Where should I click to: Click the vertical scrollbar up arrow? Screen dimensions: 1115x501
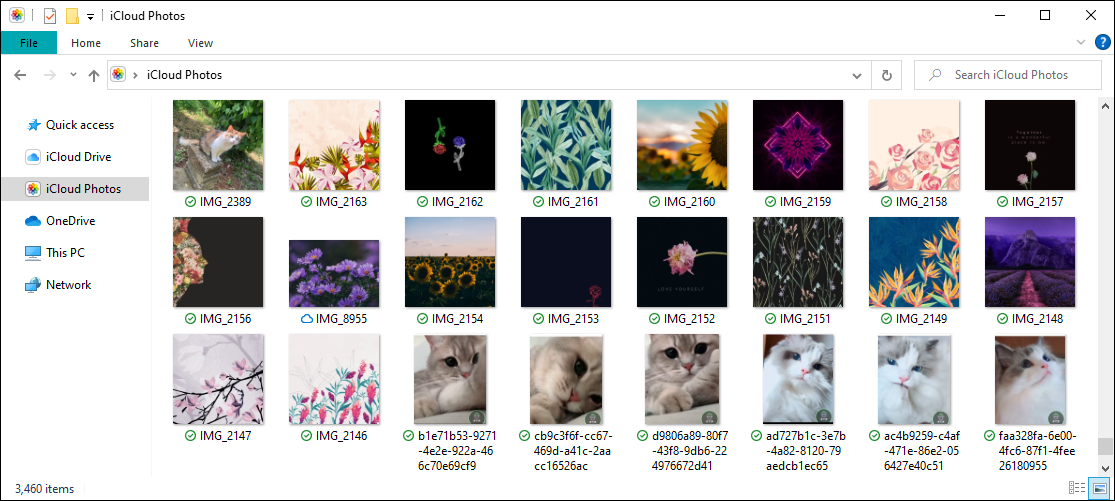[x=1104, y=106]
